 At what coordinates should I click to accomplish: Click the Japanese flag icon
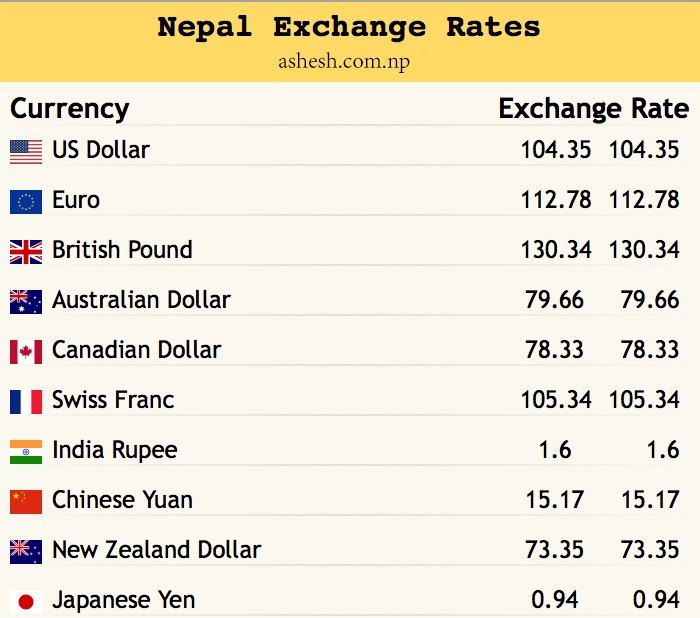[x=26, y=601]
